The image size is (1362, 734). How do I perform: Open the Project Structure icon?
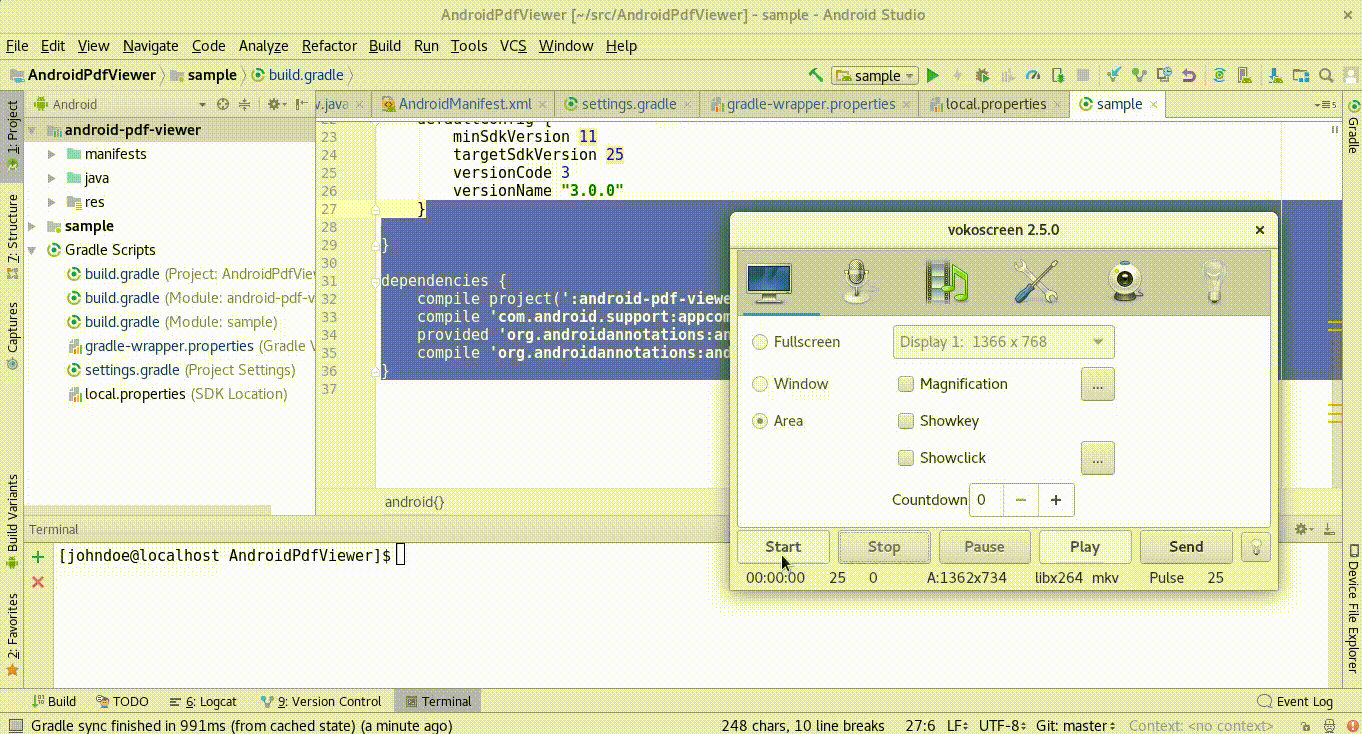pos(1301,75)
